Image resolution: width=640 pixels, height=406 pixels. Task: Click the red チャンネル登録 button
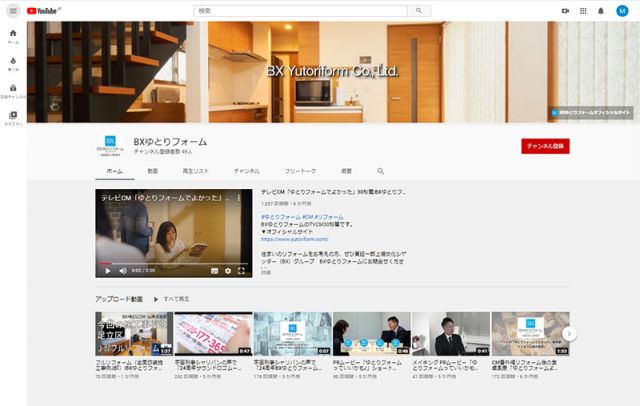coord(545,146)
